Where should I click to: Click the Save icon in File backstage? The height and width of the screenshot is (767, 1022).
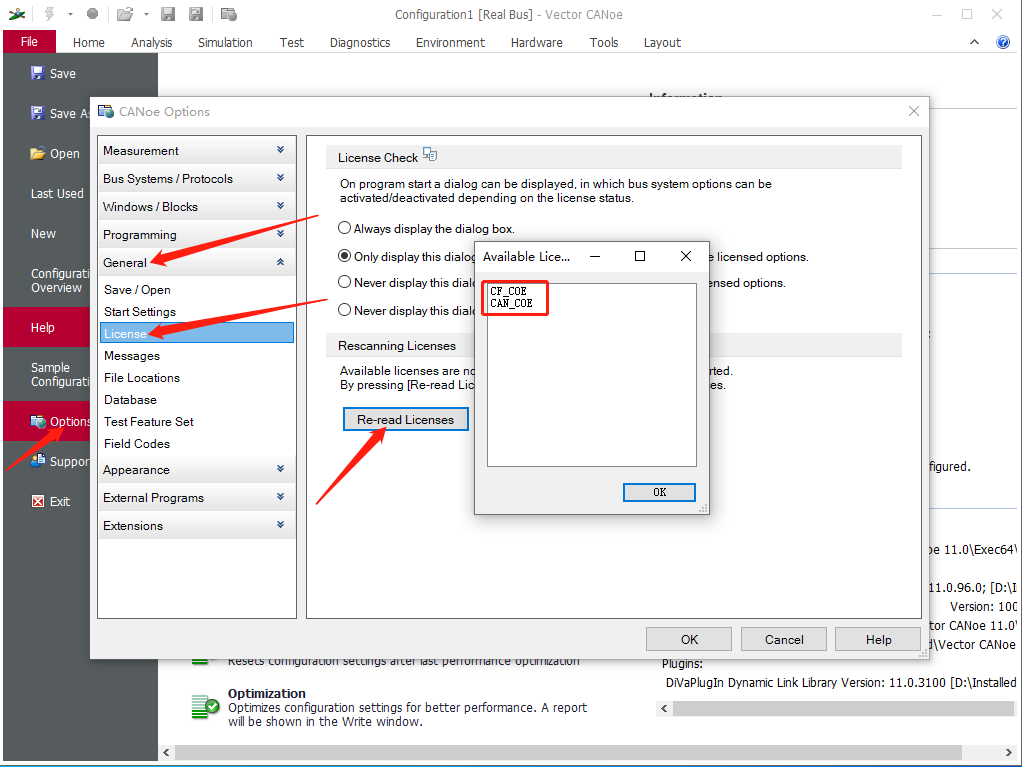[x=37, y=73]
